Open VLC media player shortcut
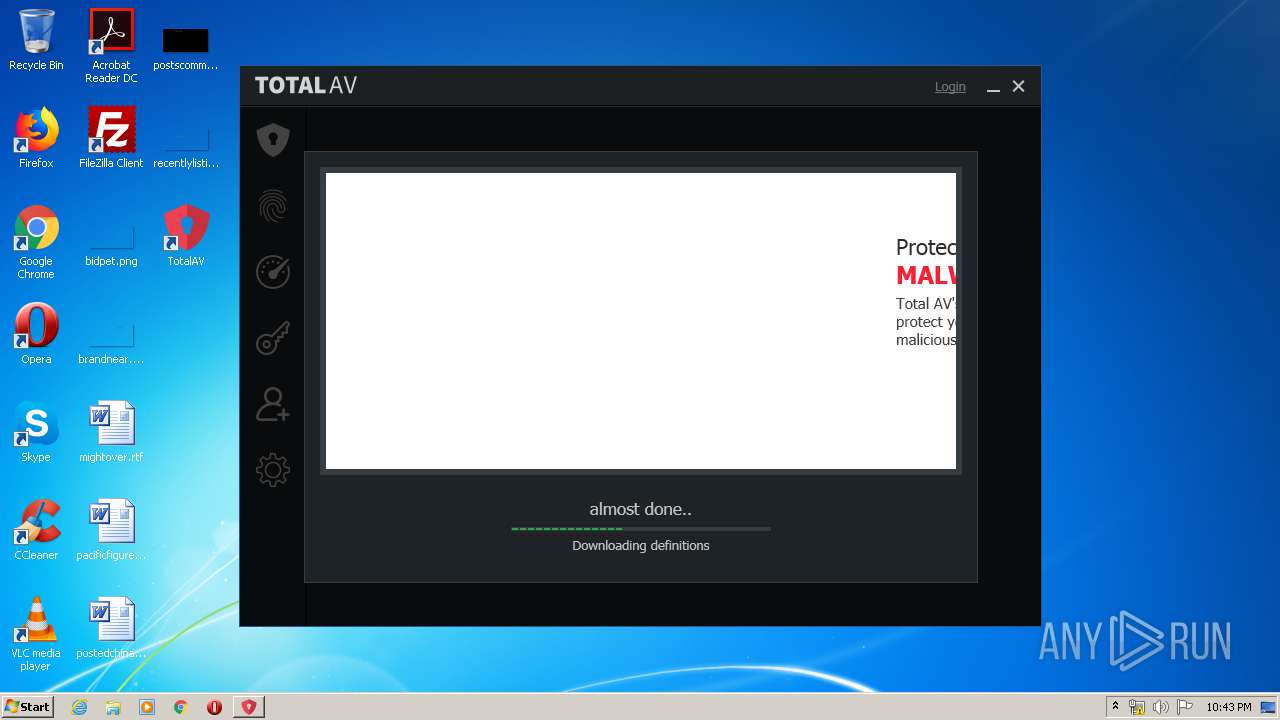 click(x=36, y=635)
